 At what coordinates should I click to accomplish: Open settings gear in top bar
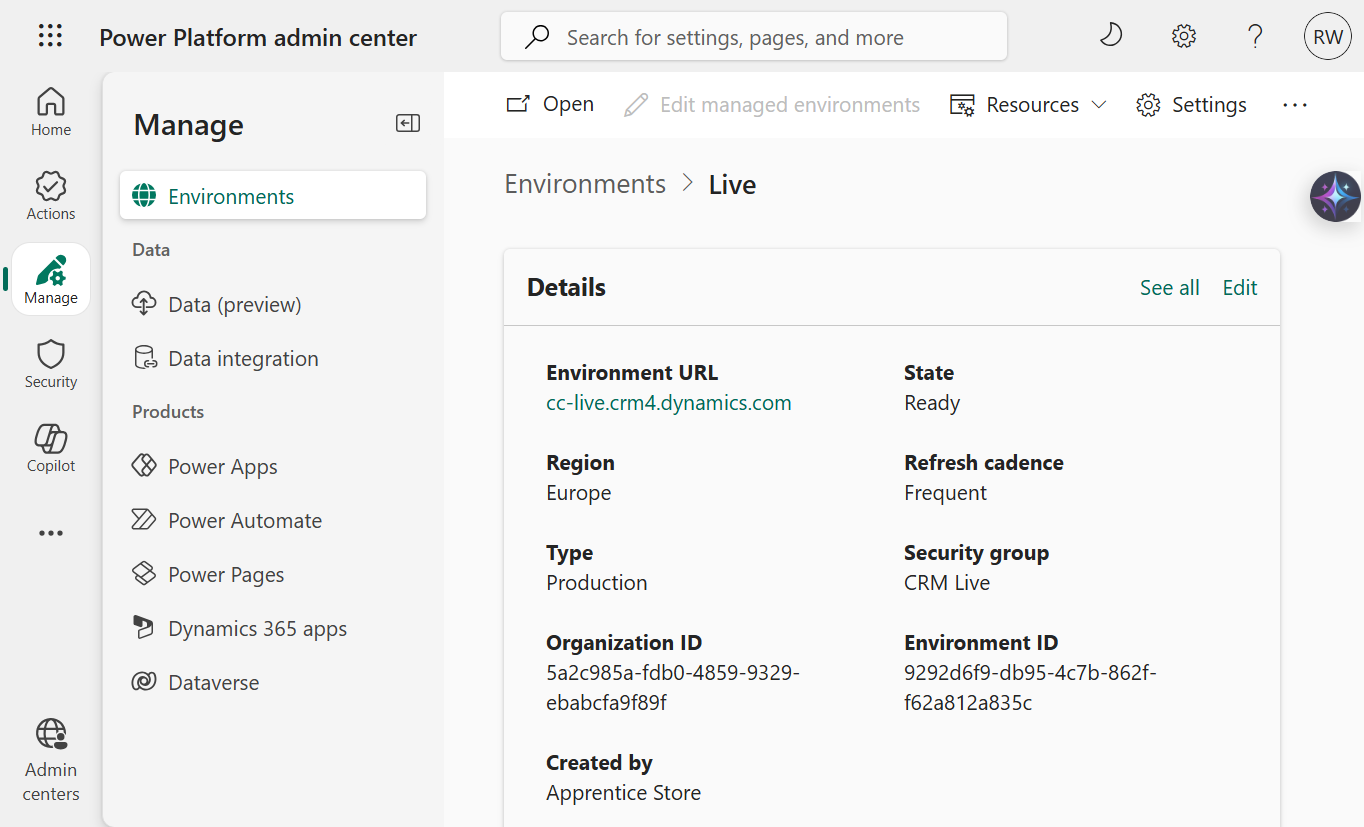(x=1184, y=37)
